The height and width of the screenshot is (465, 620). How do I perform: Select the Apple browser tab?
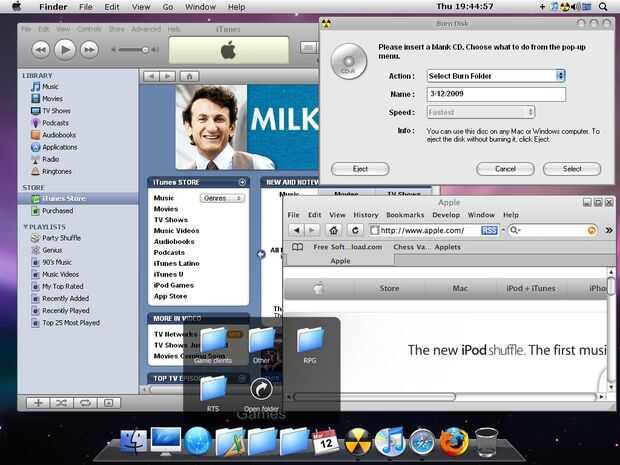(x=340, y=261)
